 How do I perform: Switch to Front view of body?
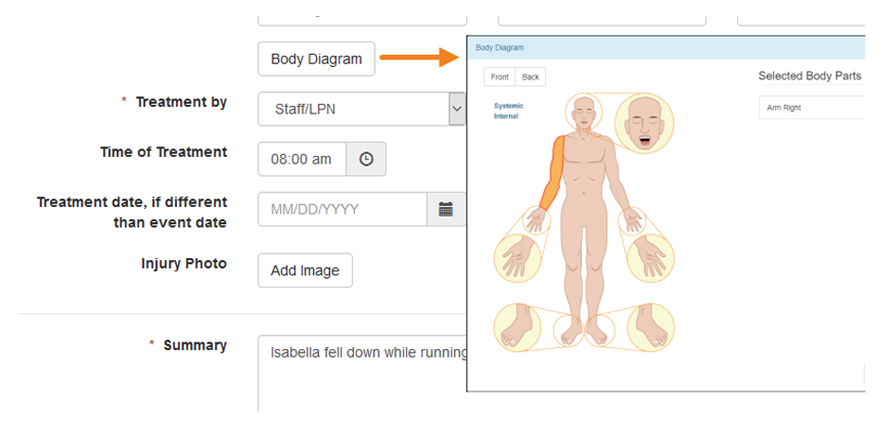[x=500, y=77]
